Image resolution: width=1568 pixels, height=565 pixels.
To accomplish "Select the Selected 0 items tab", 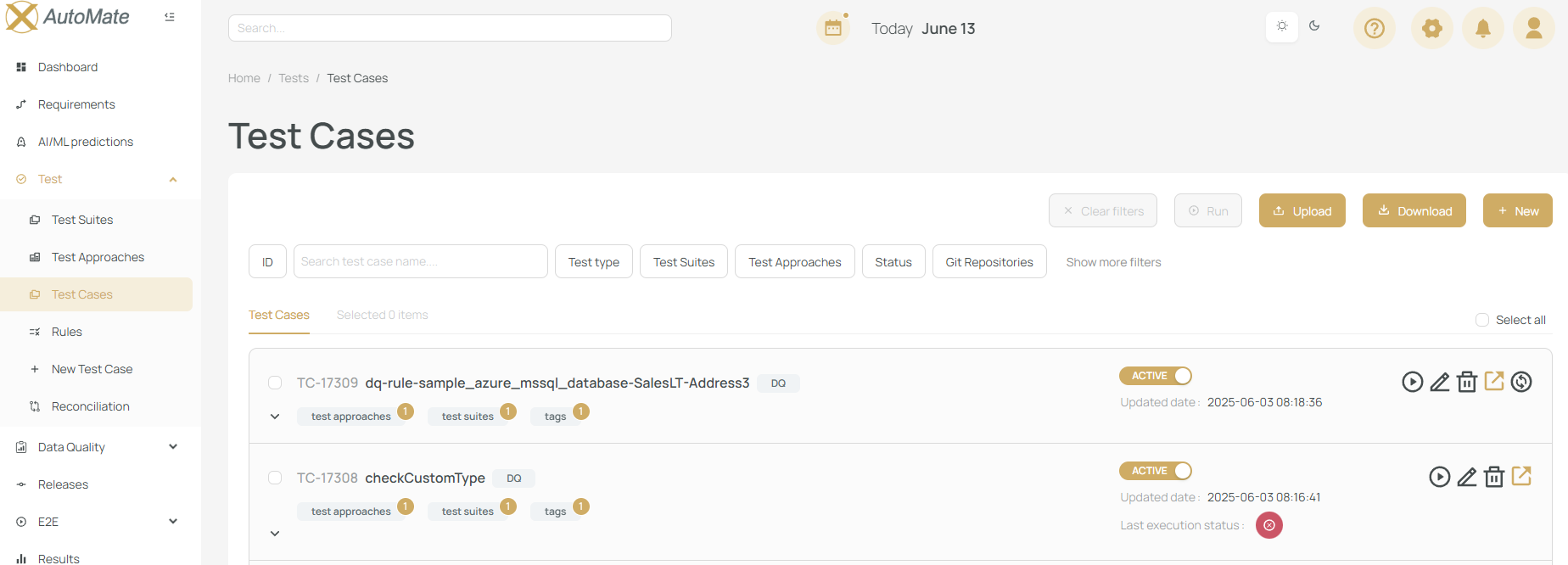I will coord(382,315).
